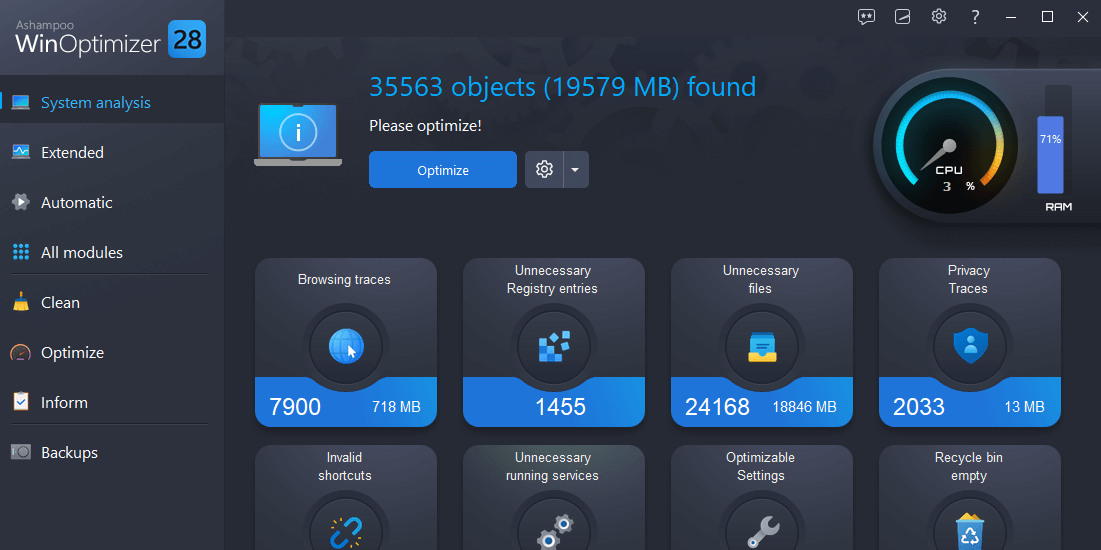Click the Optimizable Settings card title
Screen dimensions: 1101x550
click(760, 466)
